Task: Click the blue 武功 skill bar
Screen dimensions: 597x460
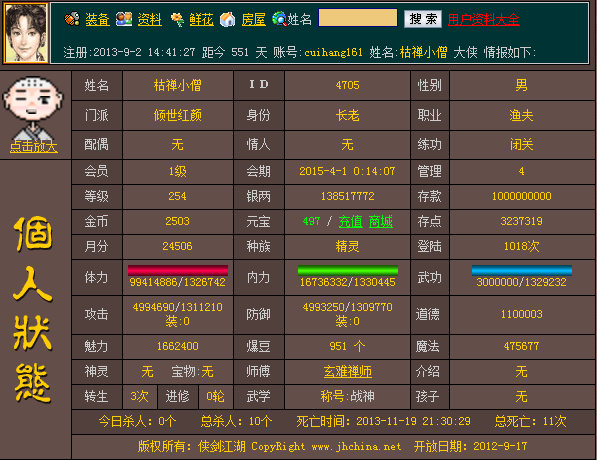Action: (522, 270)
